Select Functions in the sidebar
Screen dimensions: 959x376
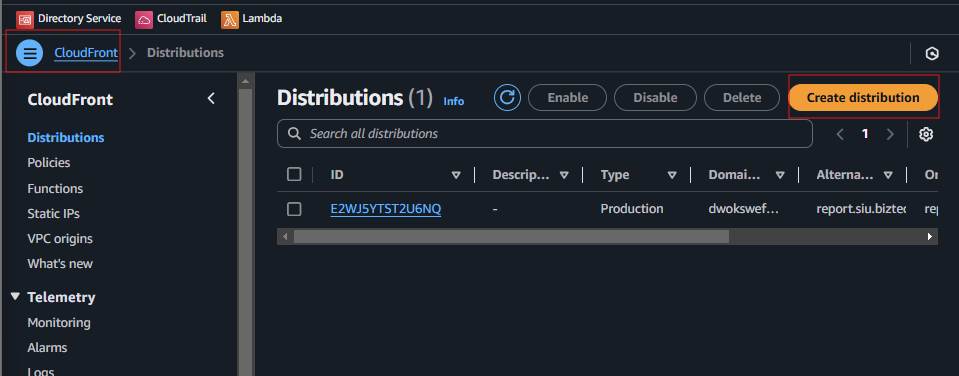pos(55,188)
